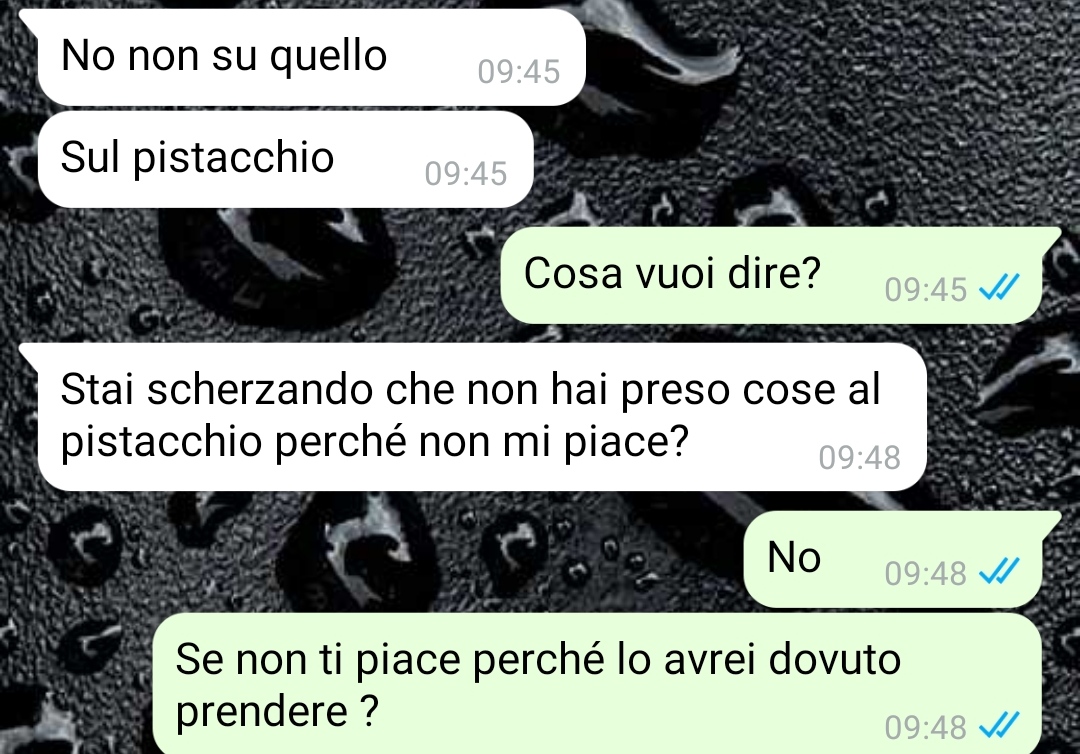Viewport: 1080px width, 754px height.
Task: Tap the 'No non su quello' message
Action: click(311, 57)
